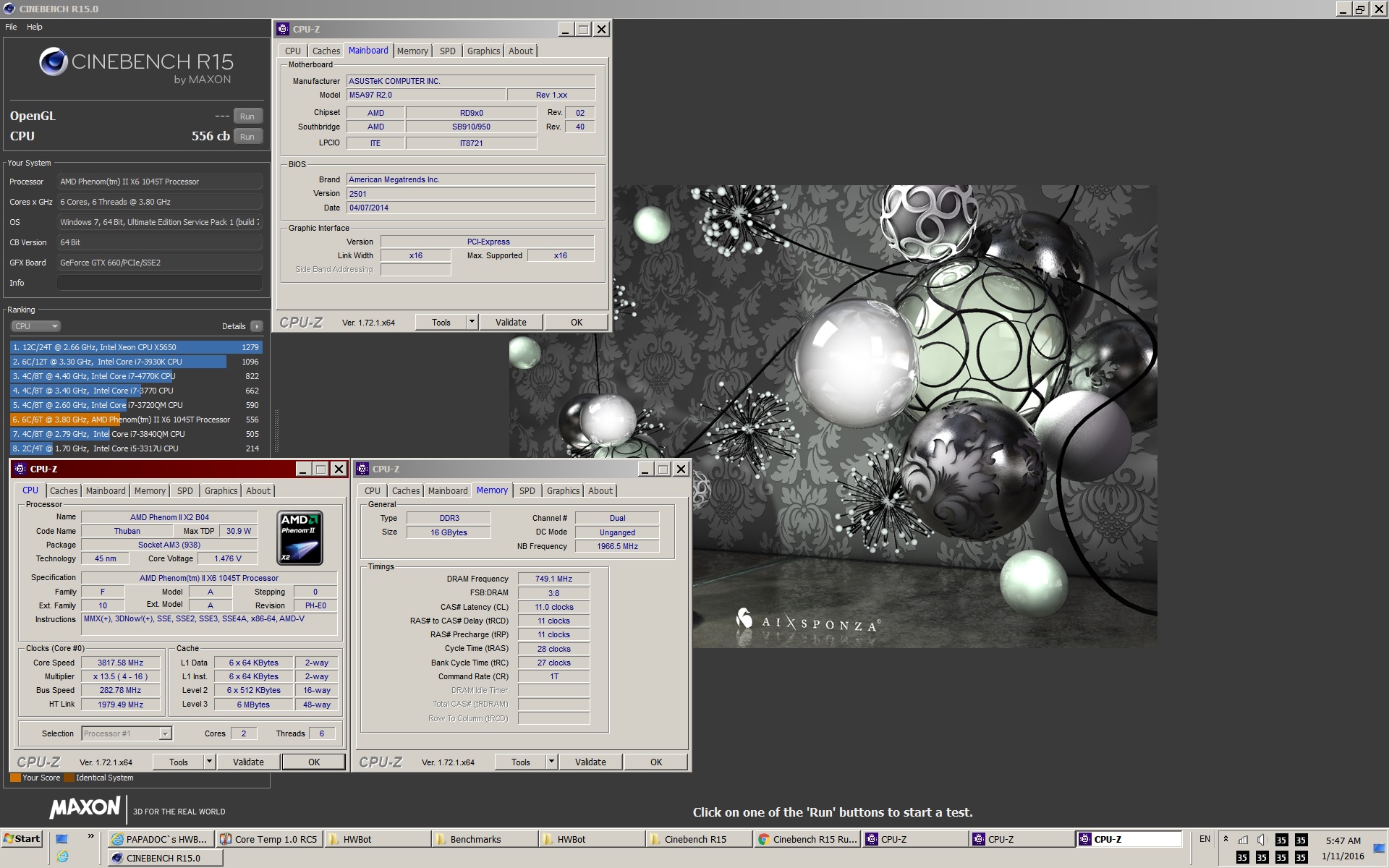Open the Tools dropdown arrow in Memory window
The height and width of the screenshot is (868, 1389).
551,762
